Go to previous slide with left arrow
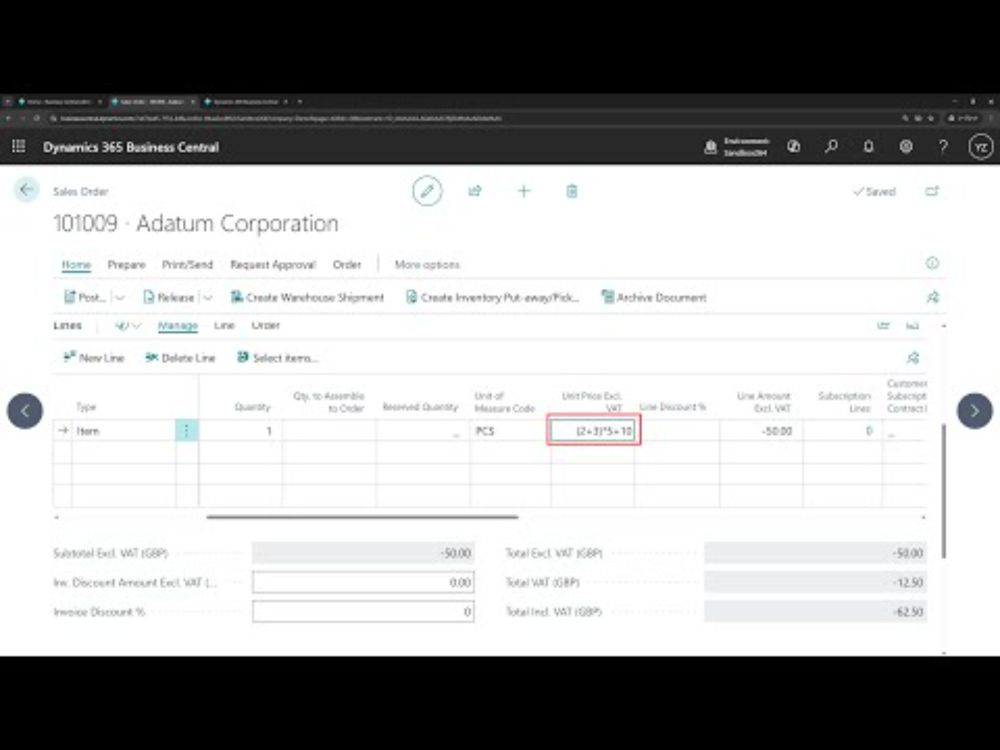The height and width of the screenshot is (750, 1000). [x=25, y=411]
